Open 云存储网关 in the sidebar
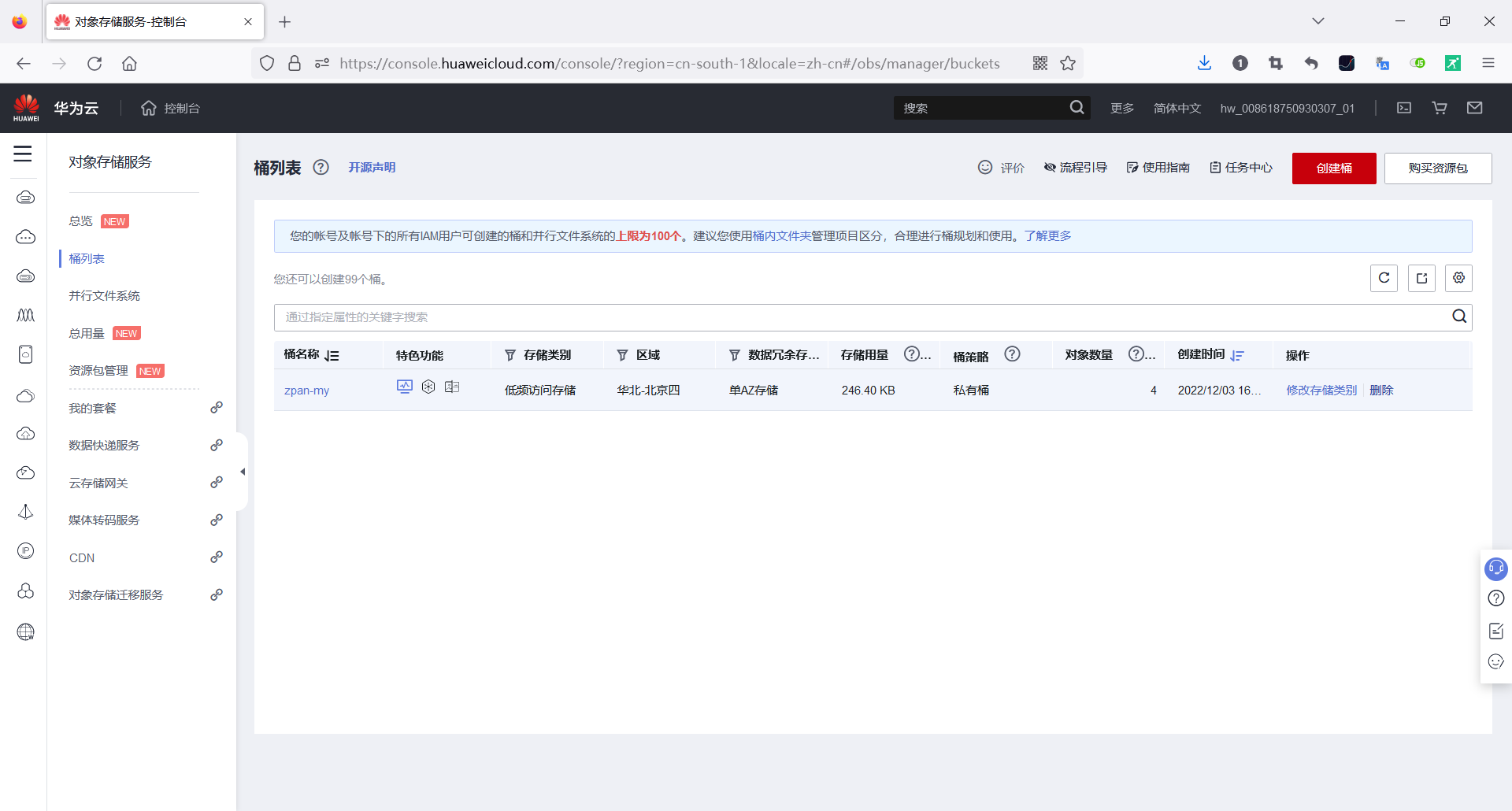The width and height of the screenshot is (1512, 811). tap(98, 483)
